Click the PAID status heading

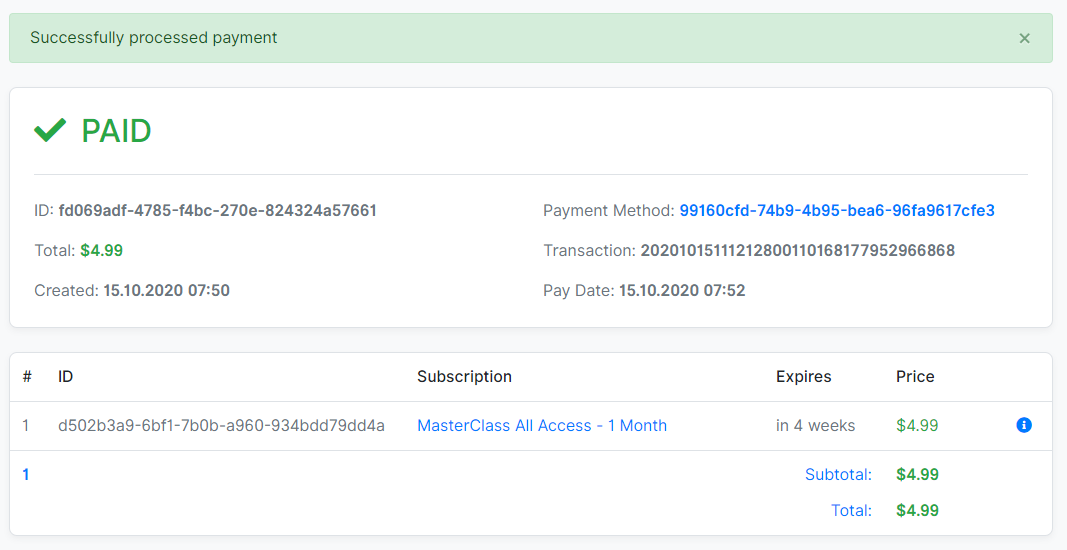(116, 131)
